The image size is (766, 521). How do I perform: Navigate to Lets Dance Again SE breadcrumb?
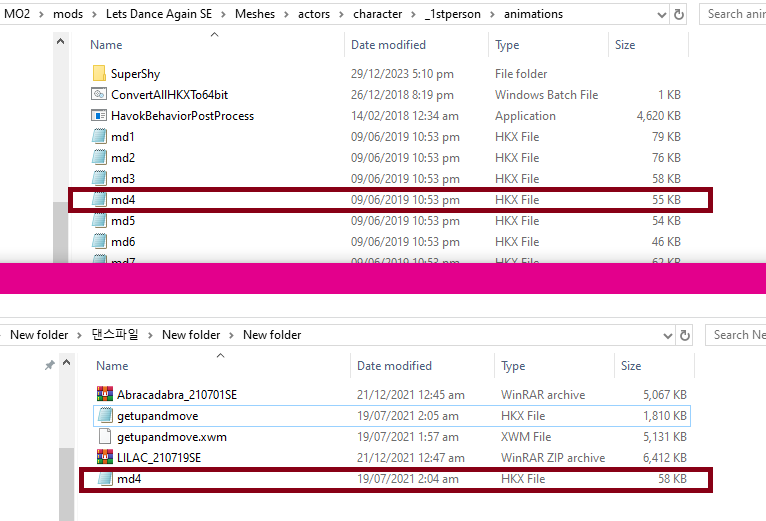pos(159,14)
